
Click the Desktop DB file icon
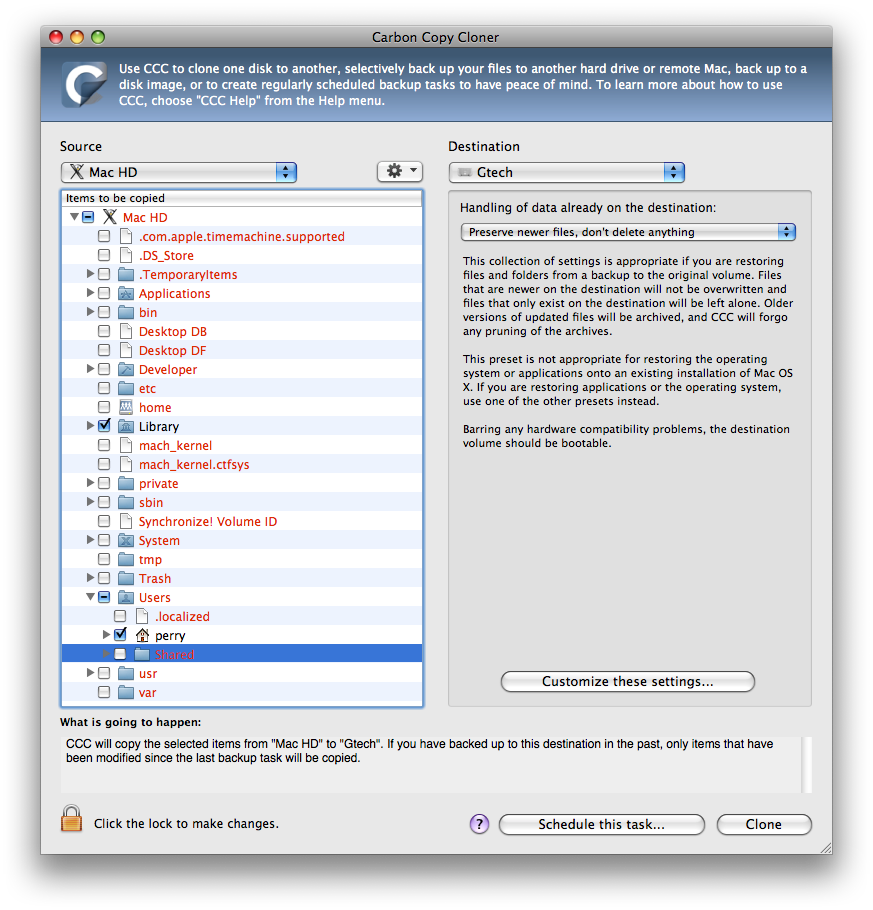126,331
